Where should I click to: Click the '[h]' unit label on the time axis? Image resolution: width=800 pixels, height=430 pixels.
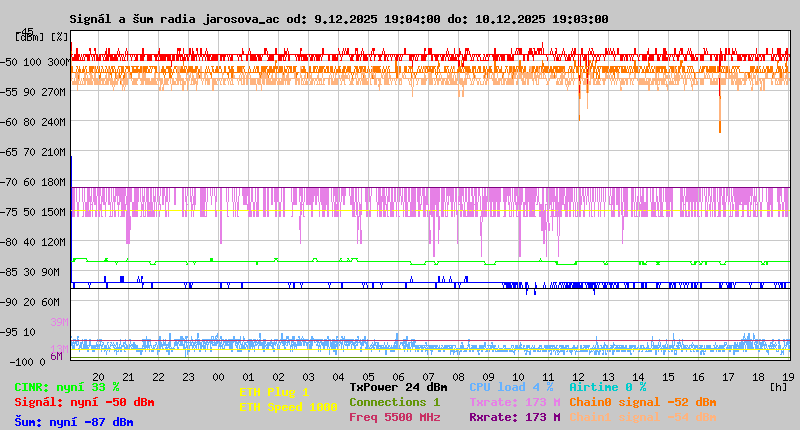click(x=779, y=385)
